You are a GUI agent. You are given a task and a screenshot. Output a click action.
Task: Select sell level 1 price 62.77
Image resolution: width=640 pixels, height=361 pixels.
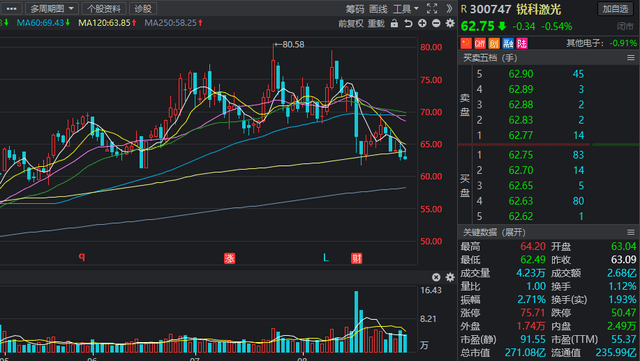coord(521,135)
